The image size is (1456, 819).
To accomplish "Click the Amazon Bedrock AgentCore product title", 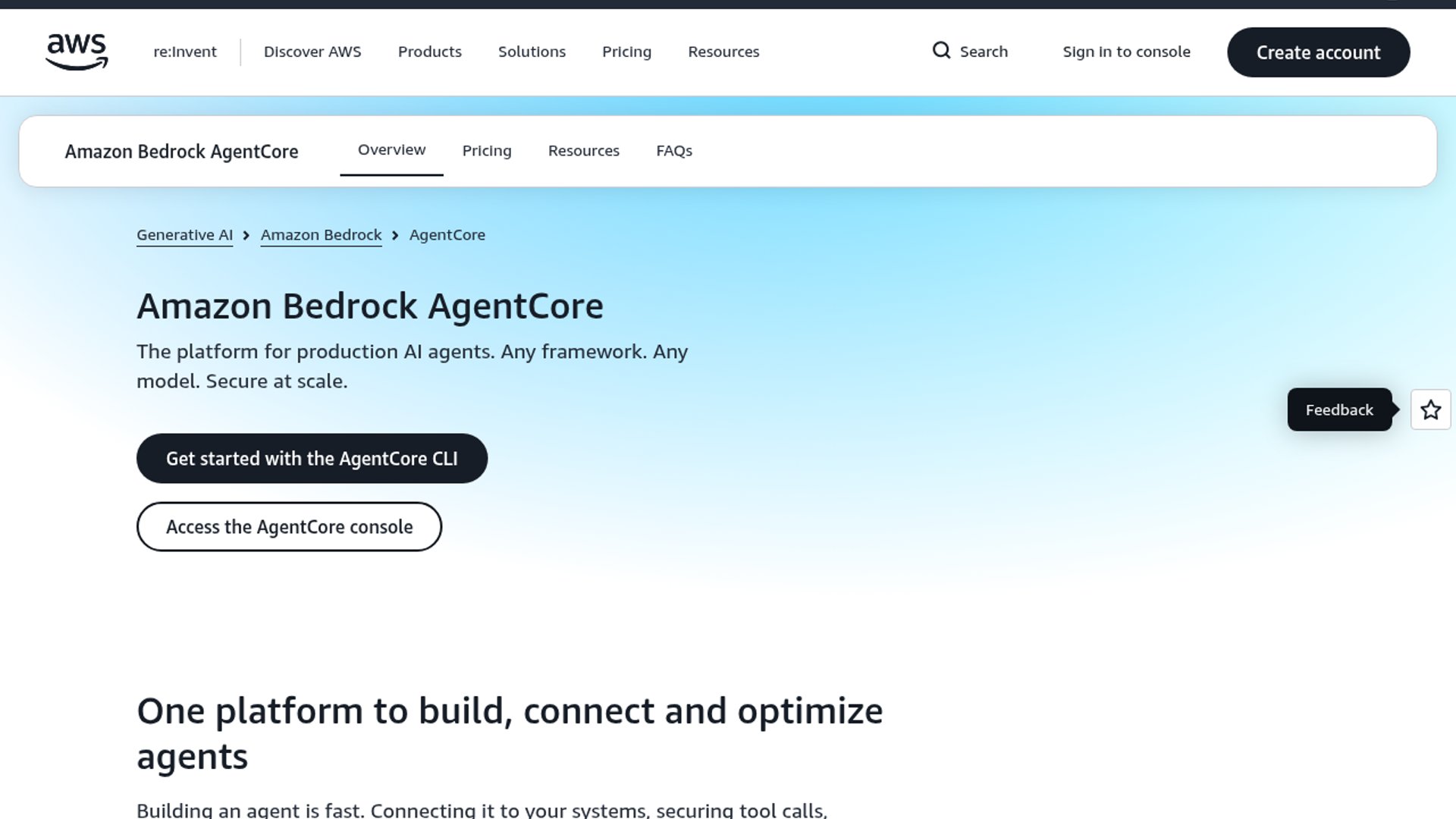I will click(x=181, y=152).
